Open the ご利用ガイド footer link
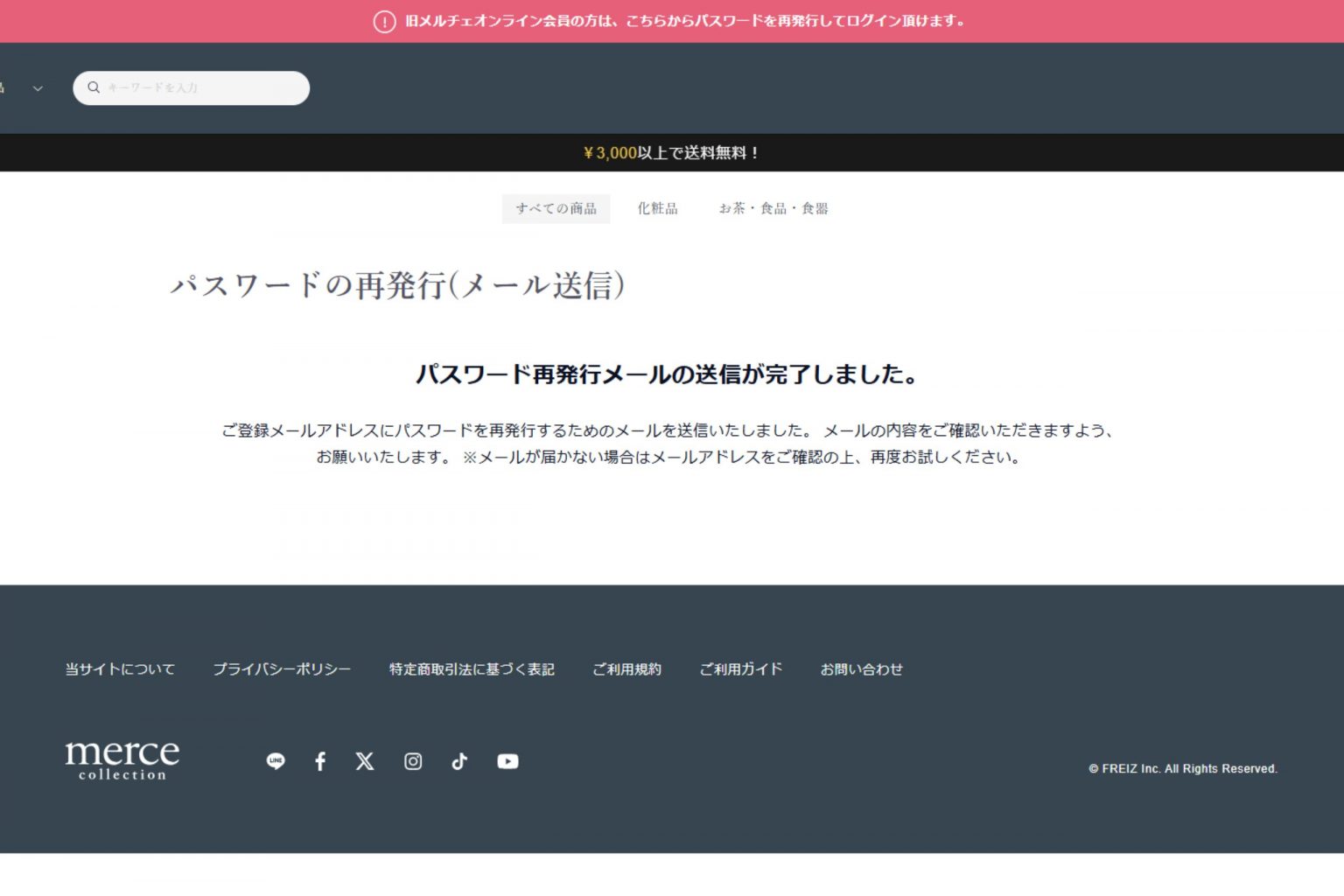Image resolution: width=1344 pixels, height=896 pixels. point(740,669)
